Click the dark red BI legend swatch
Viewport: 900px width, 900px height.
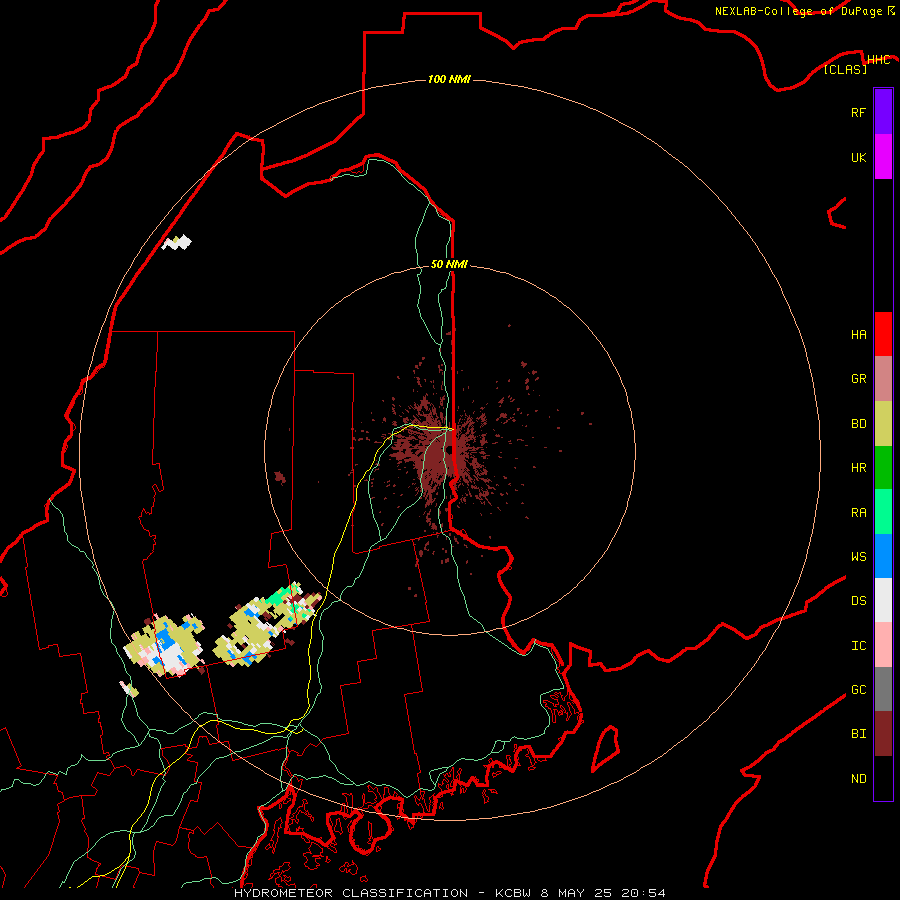tap(883, 734)
